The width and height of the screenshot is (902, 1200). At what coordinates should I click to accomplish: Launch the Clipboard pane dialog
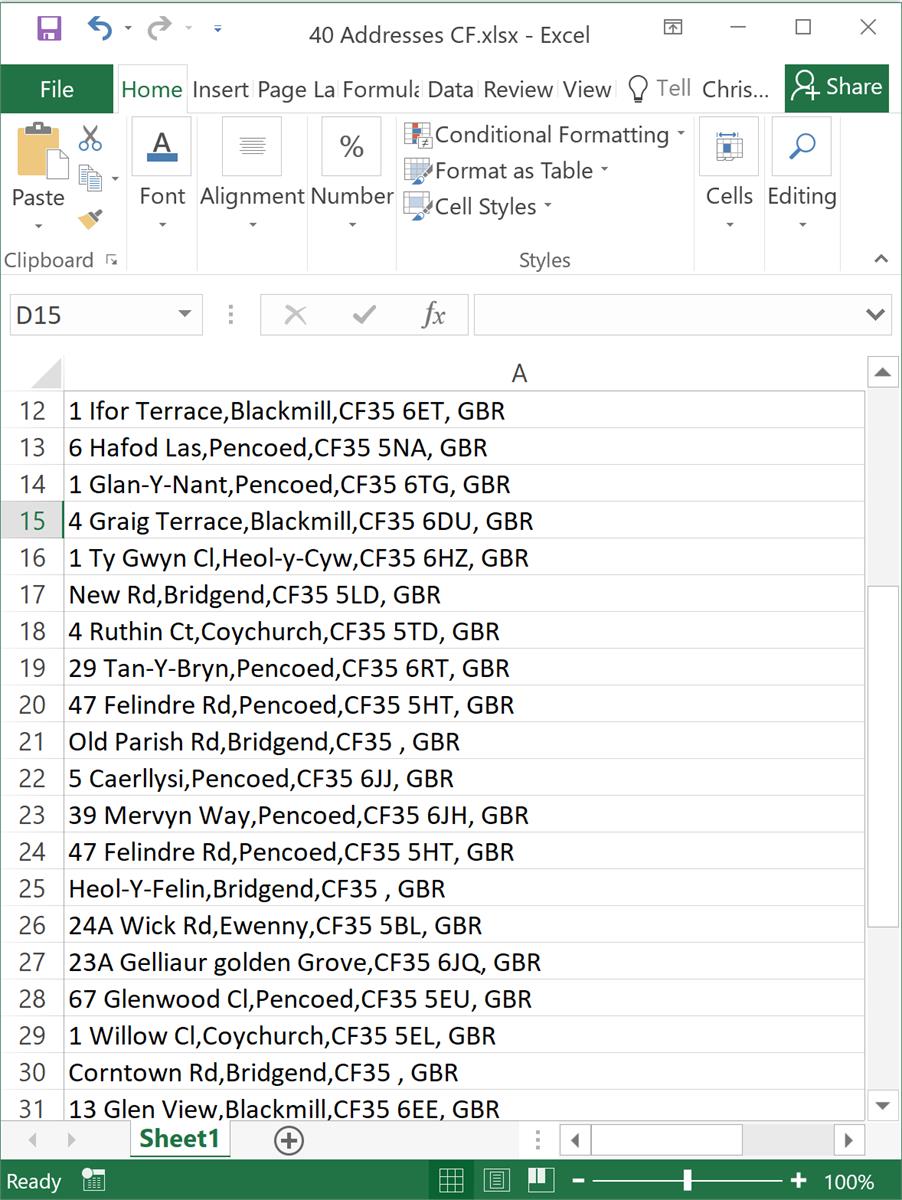[x=111, y=261]
